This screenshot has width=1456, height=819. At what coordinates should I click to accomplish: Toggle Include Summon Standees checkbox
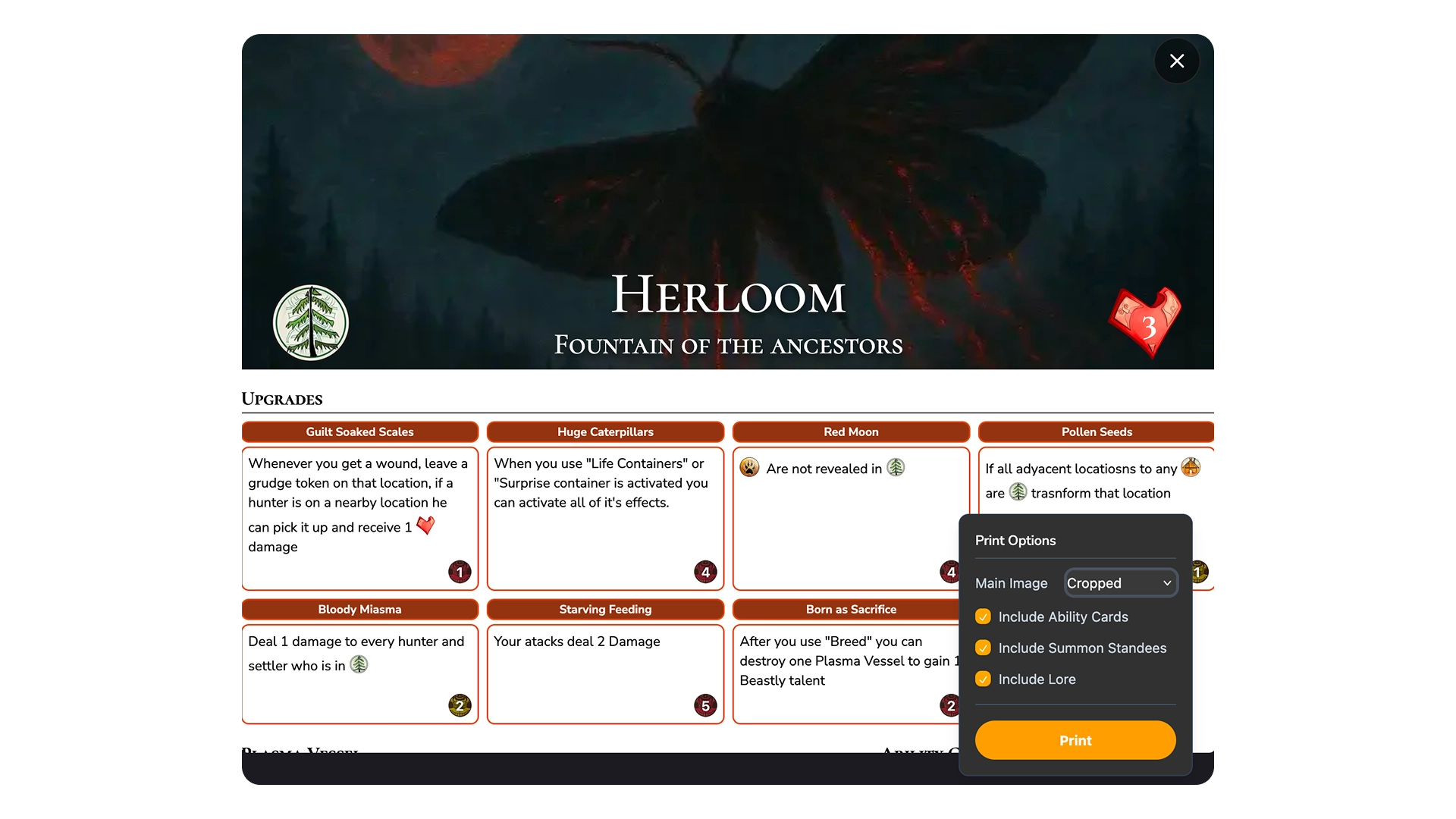[x=984, y=648]
